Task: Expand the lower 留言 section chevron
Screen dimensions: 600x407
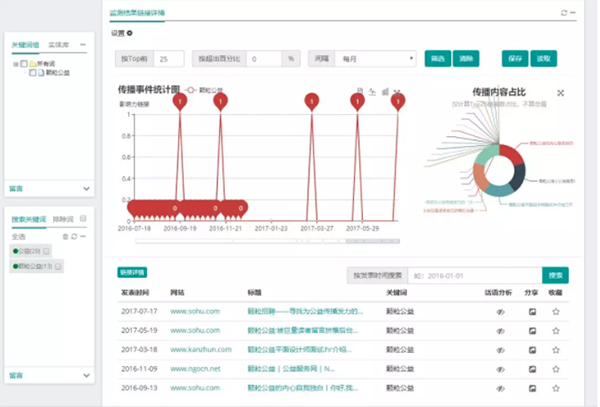Action: pos(86,376)
